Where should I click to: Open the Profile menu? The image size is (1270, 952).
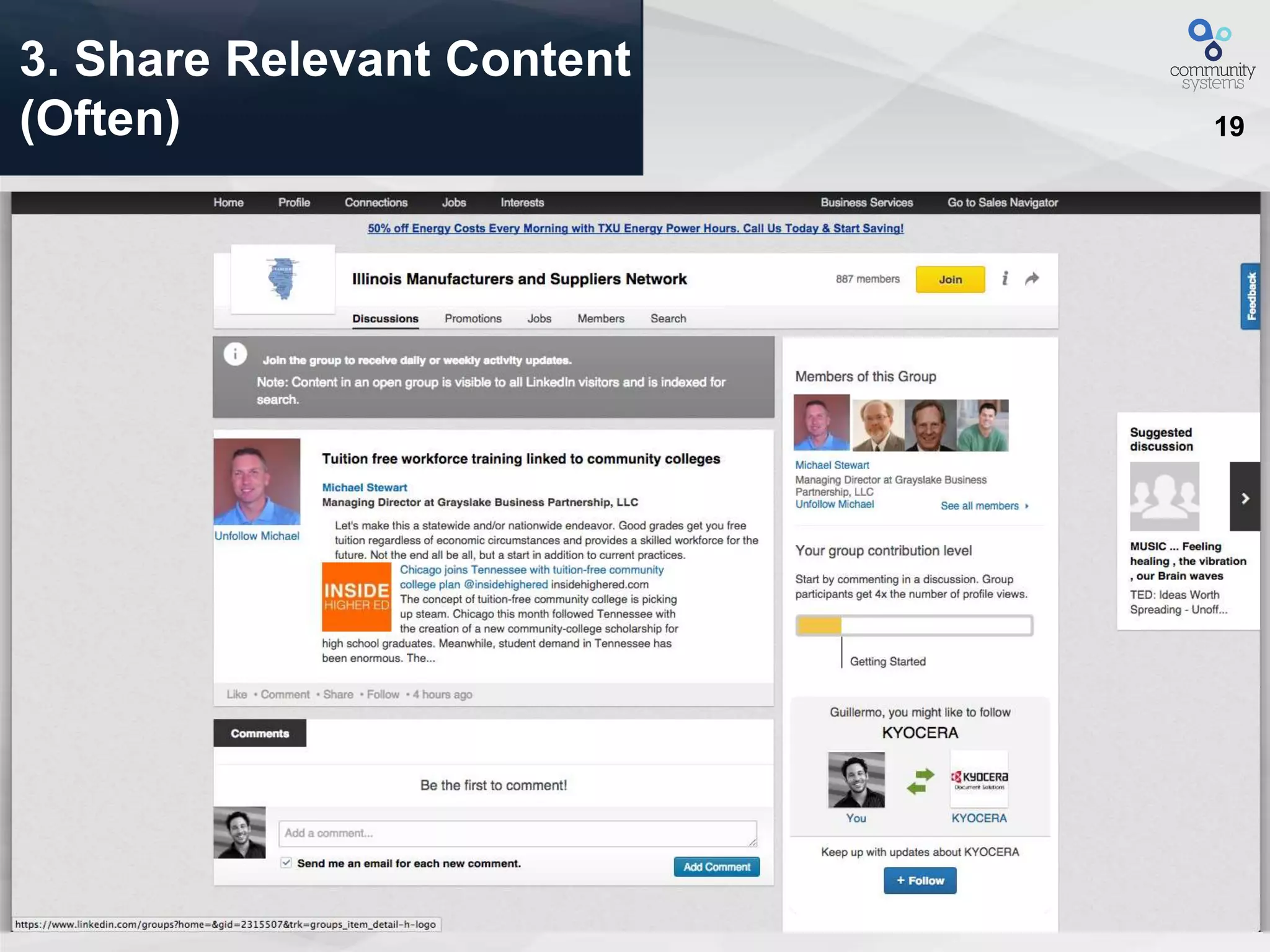[x=294, y=203]
